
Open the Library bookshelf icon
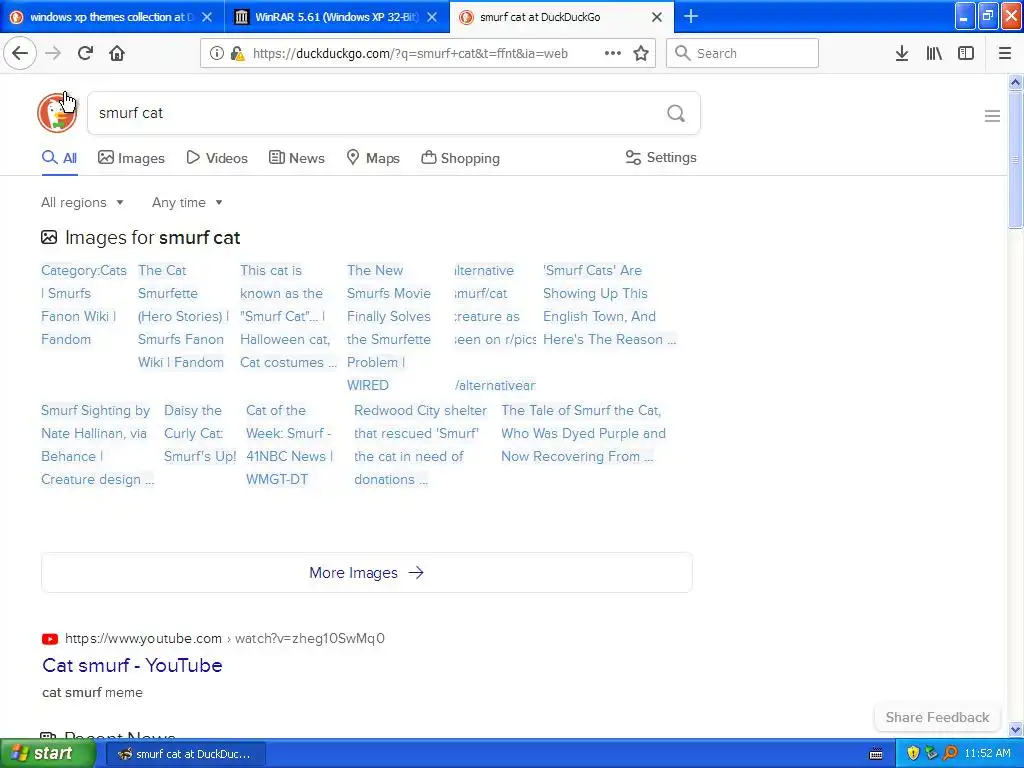click(x=934, y=53)
